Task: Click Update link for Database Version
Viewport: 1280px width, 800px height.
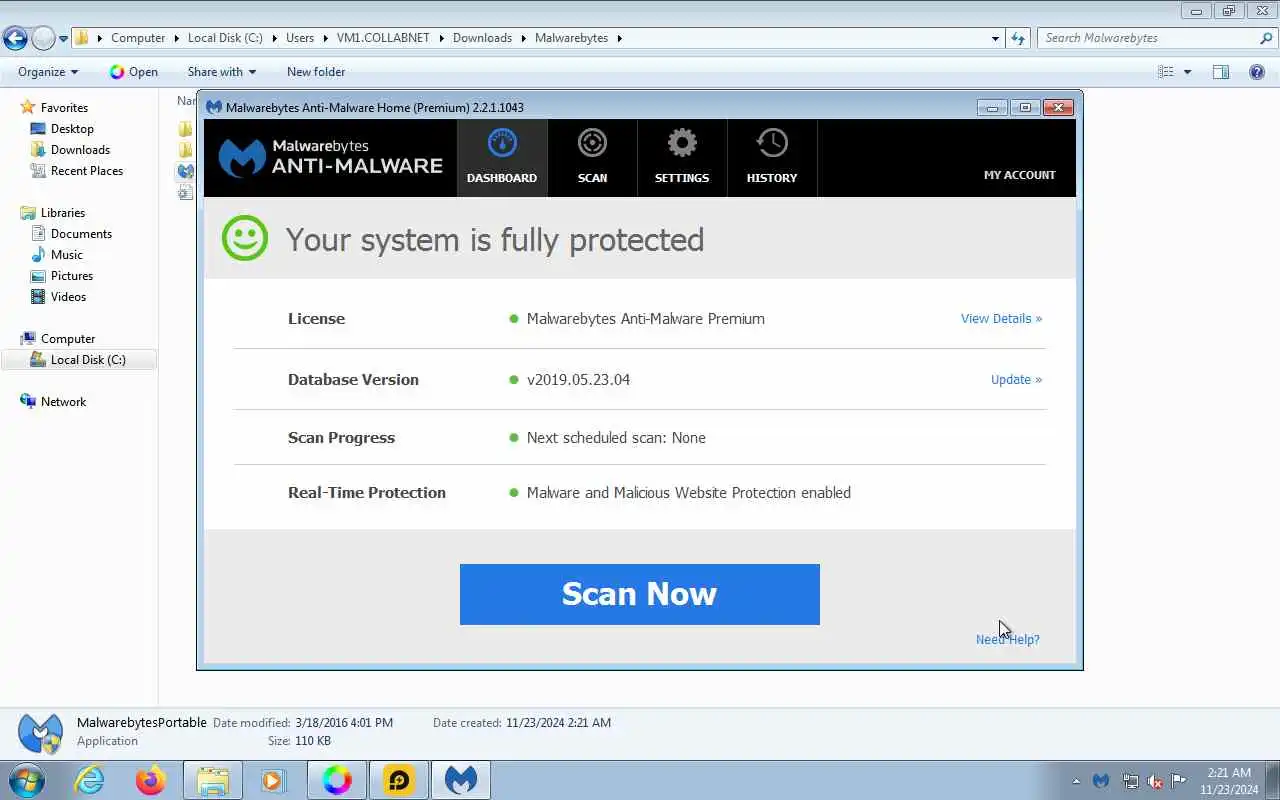Action: click(x=1016, y=379)
